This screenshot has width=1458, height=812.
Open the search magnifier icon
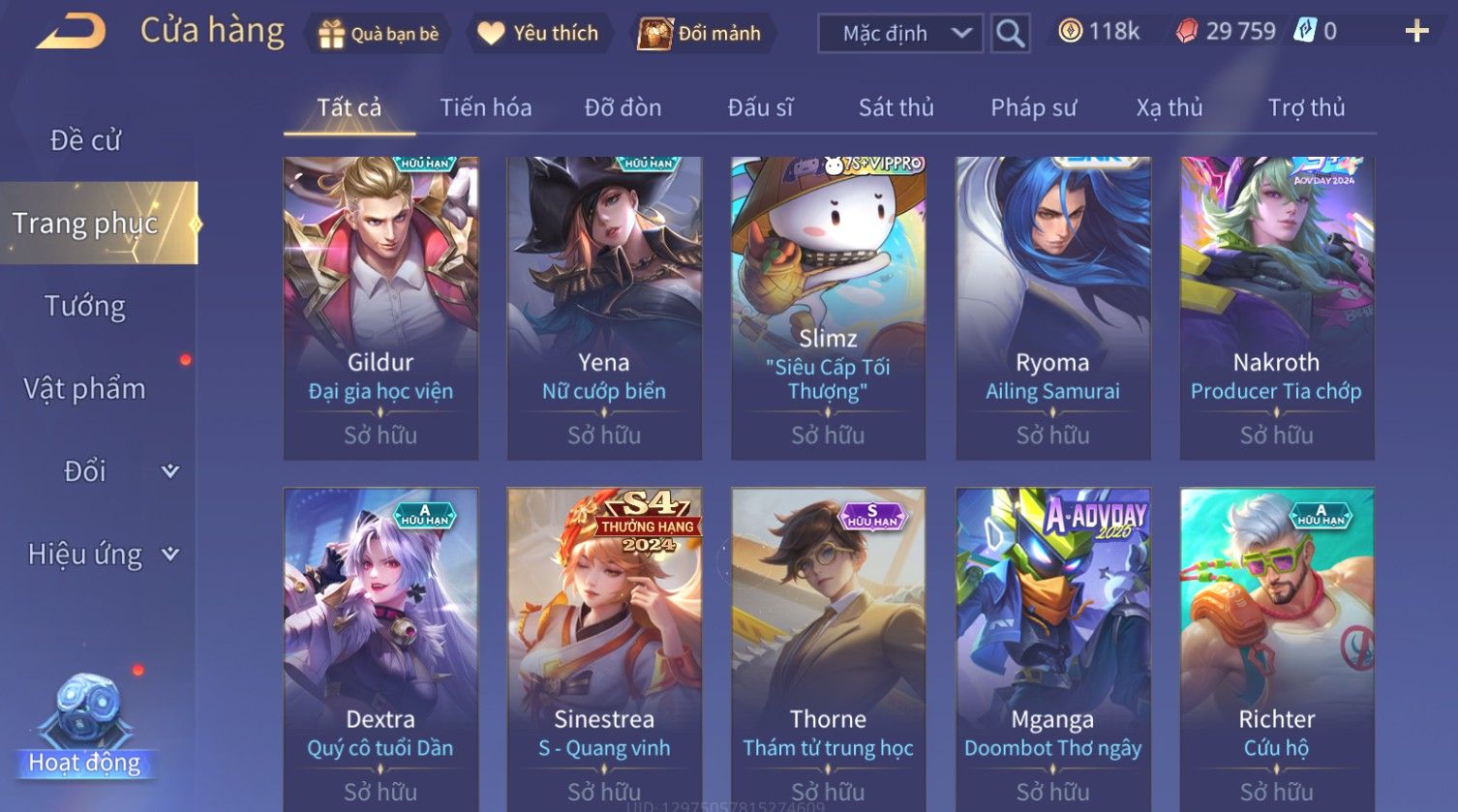tap(1010, 34)
